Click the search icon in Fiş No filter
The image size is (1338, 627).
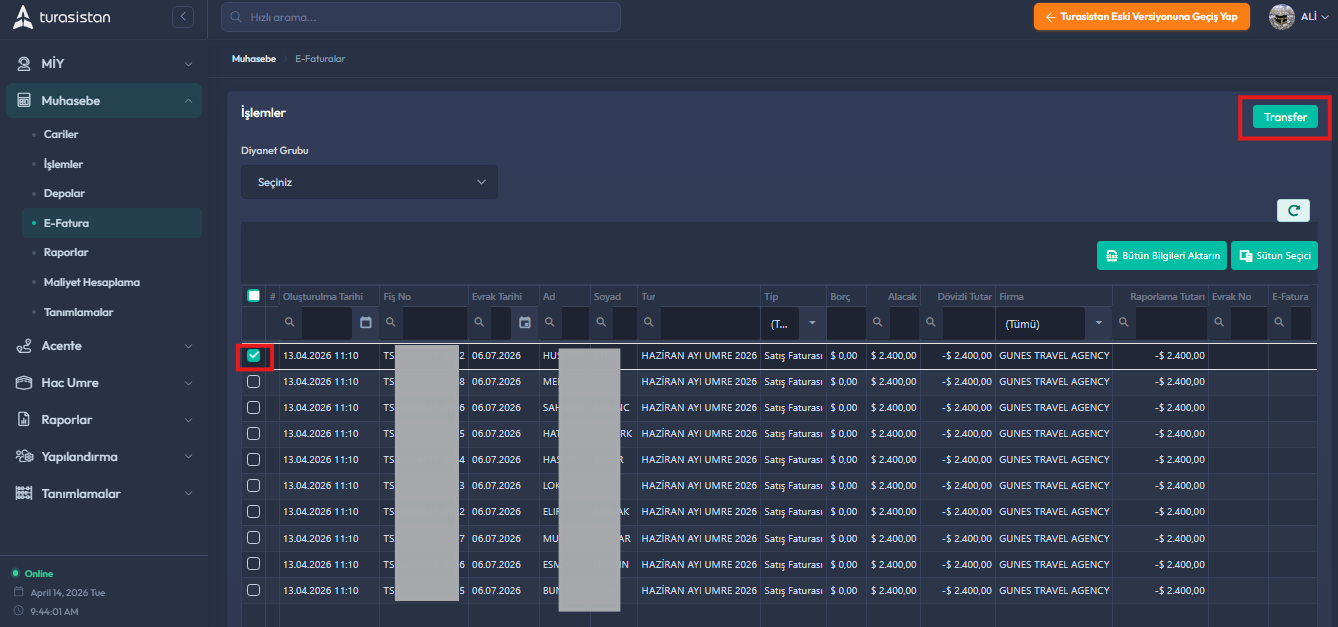click(390, 323)
